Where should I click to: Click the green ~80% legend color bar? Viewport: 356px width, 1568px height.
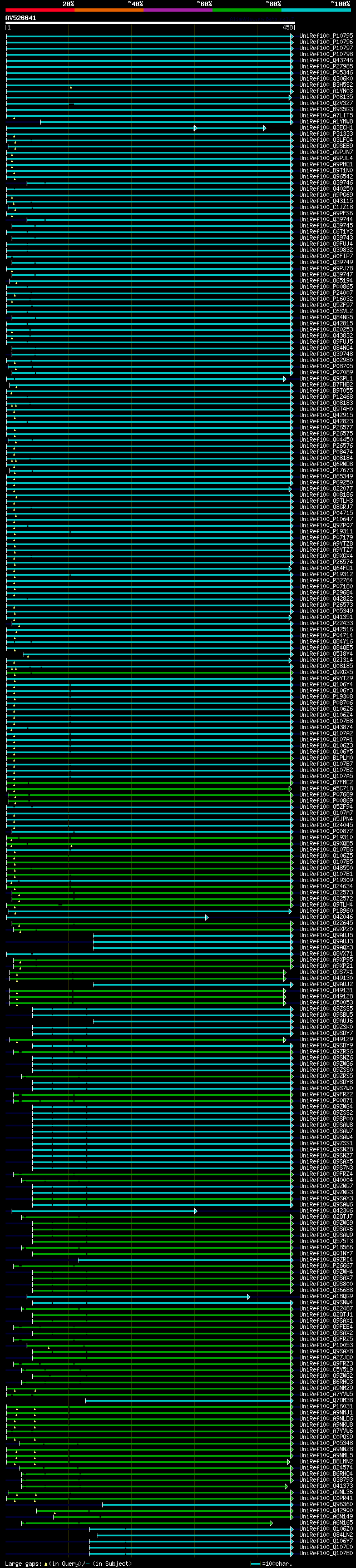click(x=246, y=11)
